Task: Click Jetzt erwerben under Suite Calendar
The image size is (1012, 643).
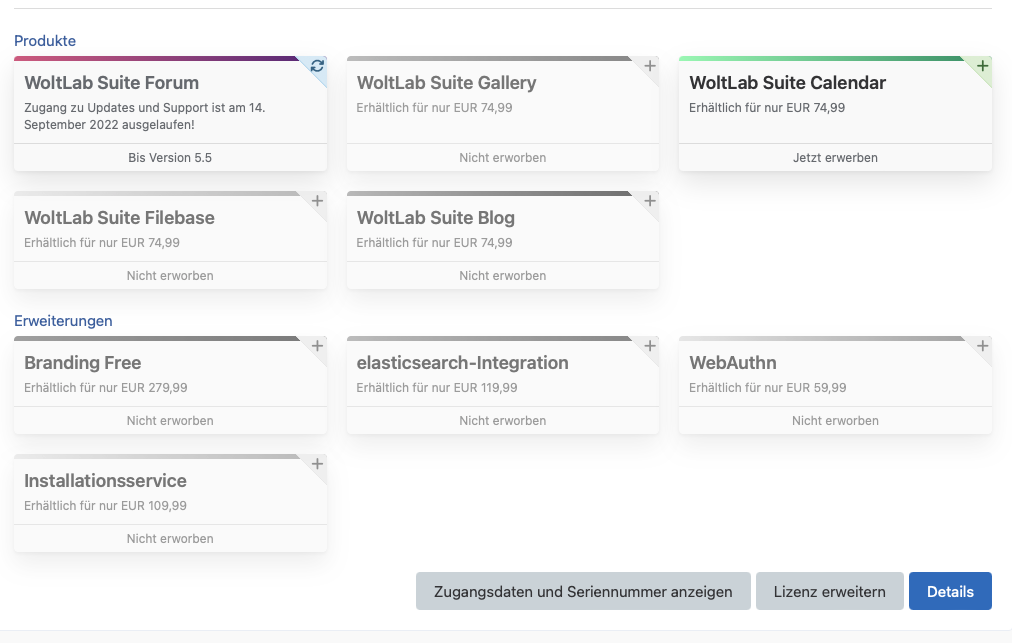Action: (x=835, y=157)
